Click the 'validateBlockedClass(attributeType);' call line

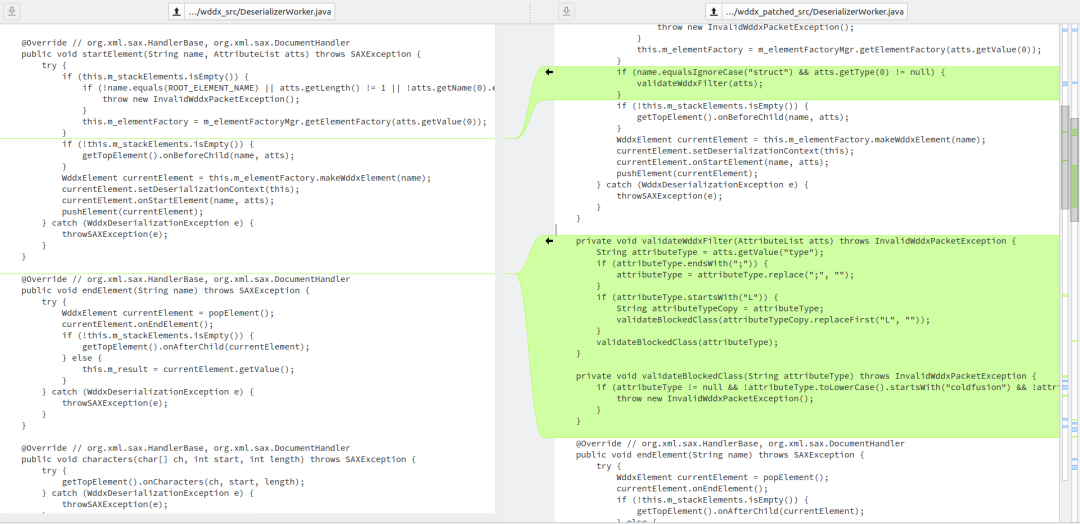(687, 342)
